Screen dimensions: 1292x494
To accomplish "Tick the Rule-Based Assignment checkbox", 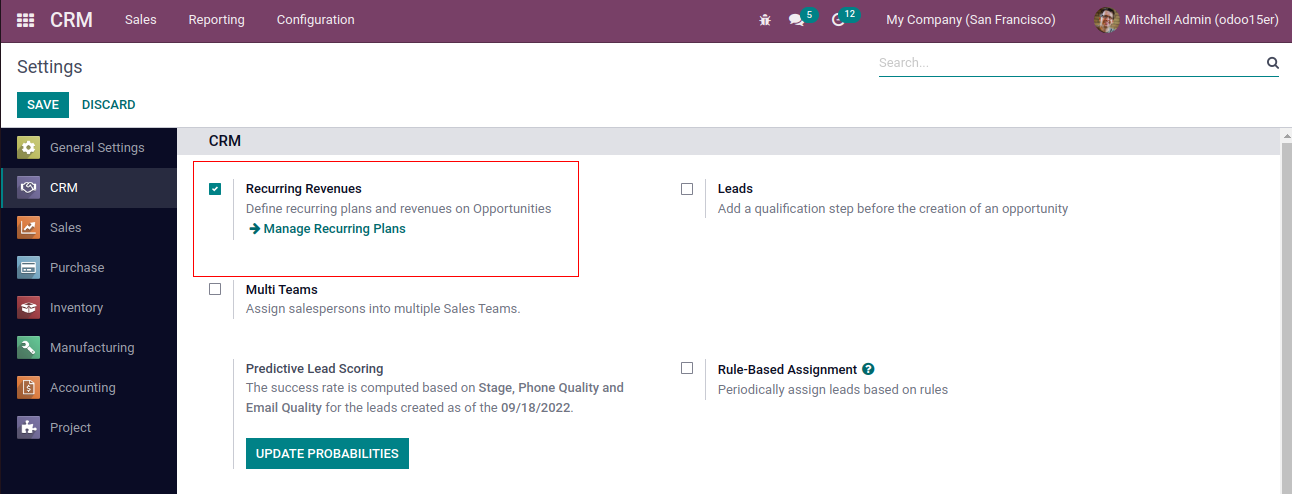I will tap(687, 368).
